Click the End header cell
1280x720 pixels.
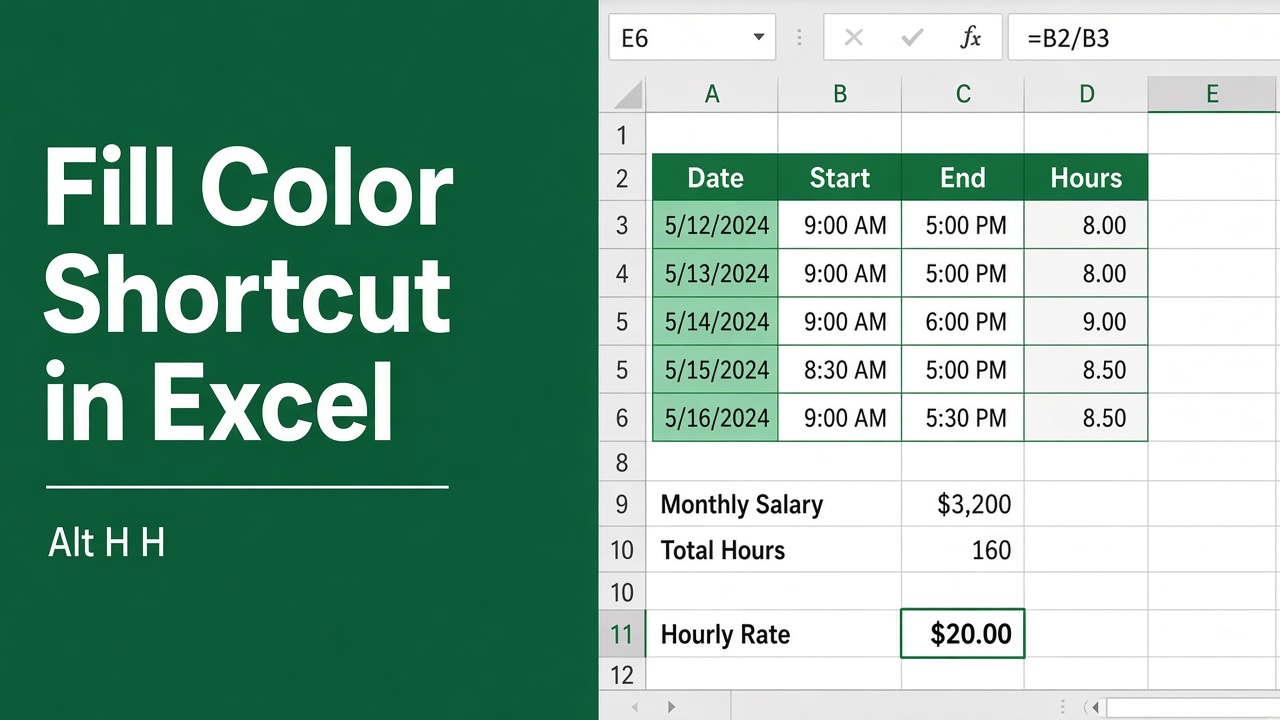(963, 178)
